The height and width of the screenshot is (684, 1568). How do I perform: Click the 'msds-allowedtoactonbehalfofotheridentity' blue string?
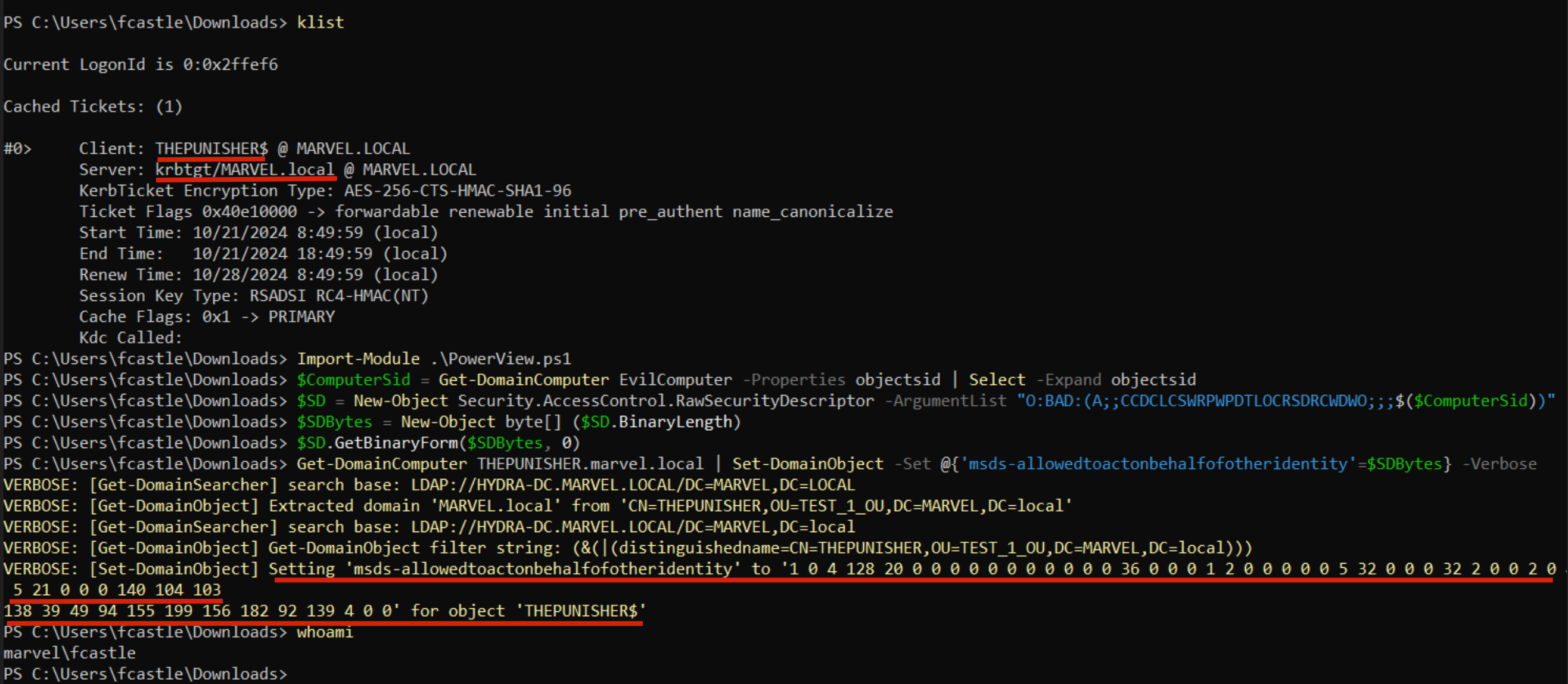pos(1157,464)
